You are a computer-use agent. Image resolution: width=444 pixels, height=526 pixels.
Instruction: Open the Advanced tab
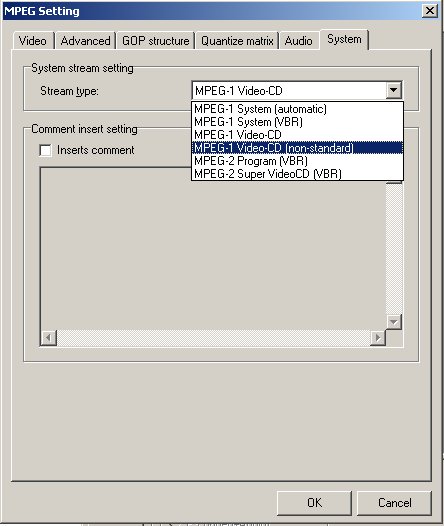[x=86, y=41]
